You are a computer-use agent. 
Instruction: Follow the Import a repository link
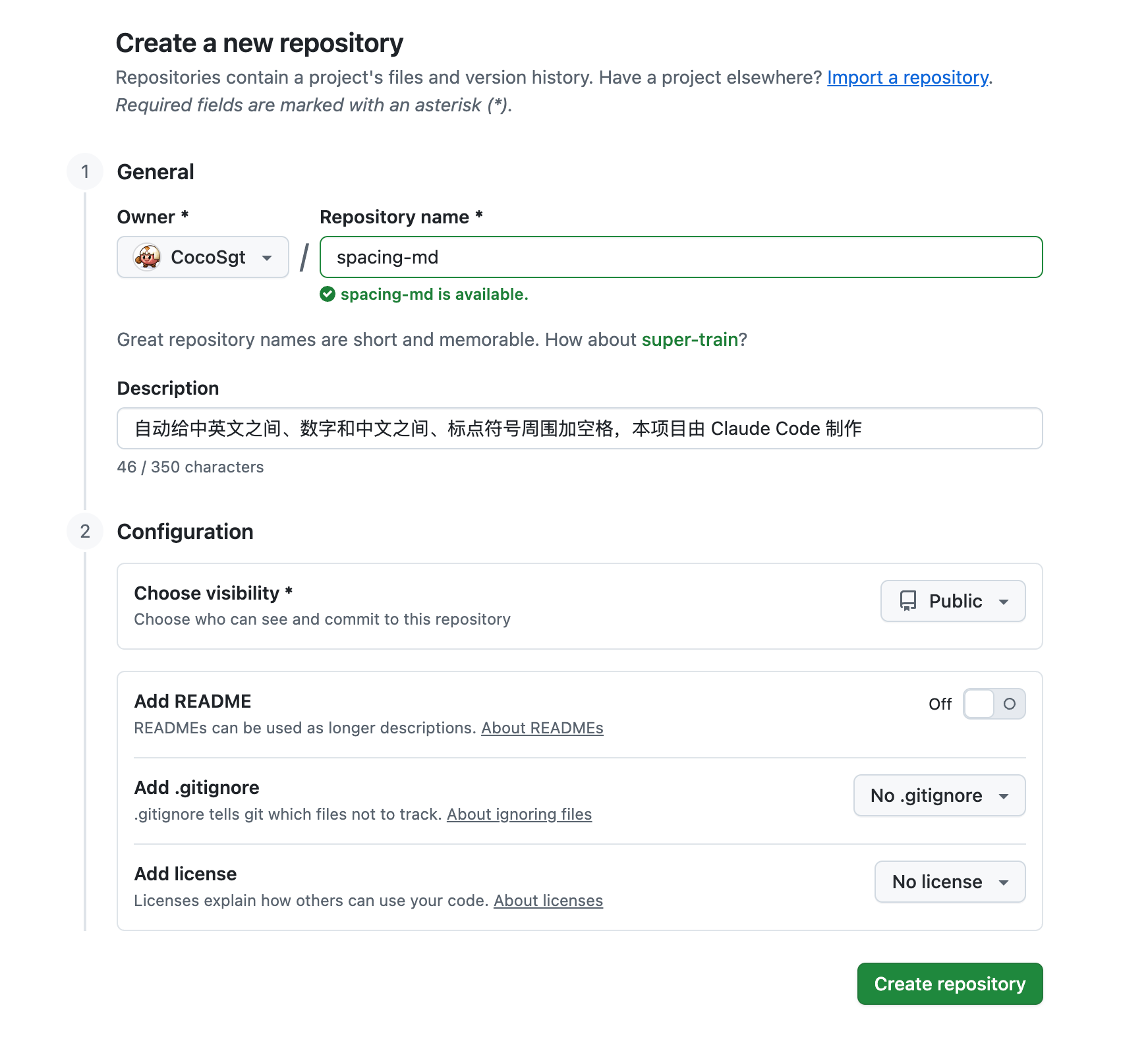coord(907,78)
